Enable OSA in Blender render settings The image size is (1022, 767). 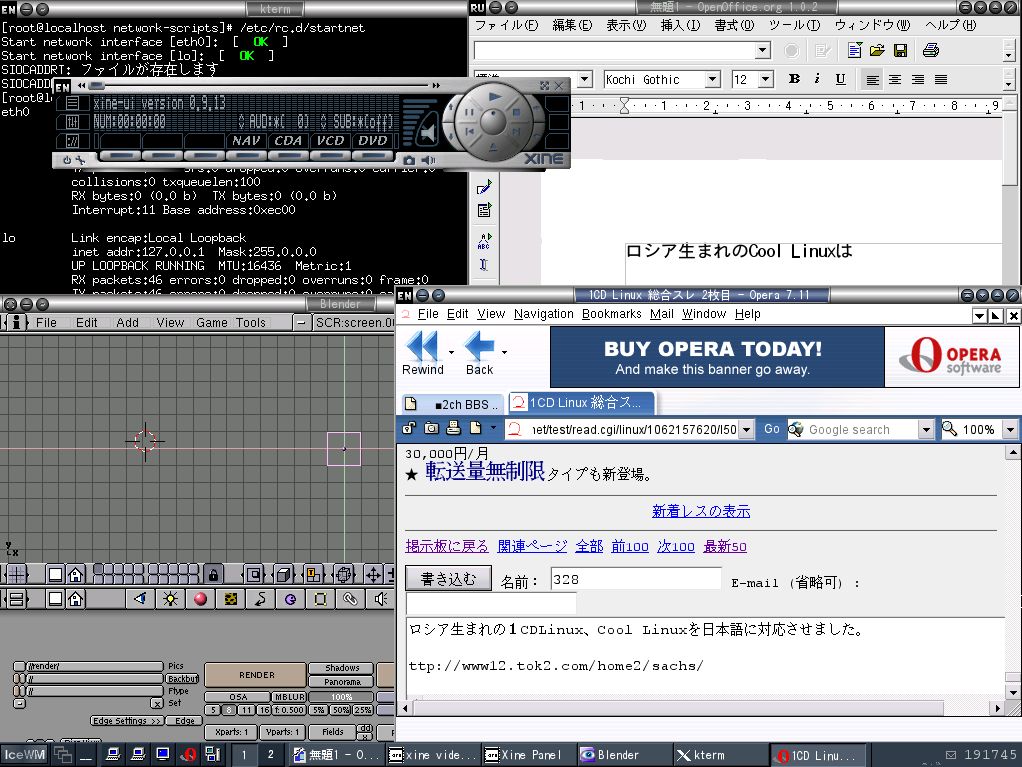click(238, 697)
